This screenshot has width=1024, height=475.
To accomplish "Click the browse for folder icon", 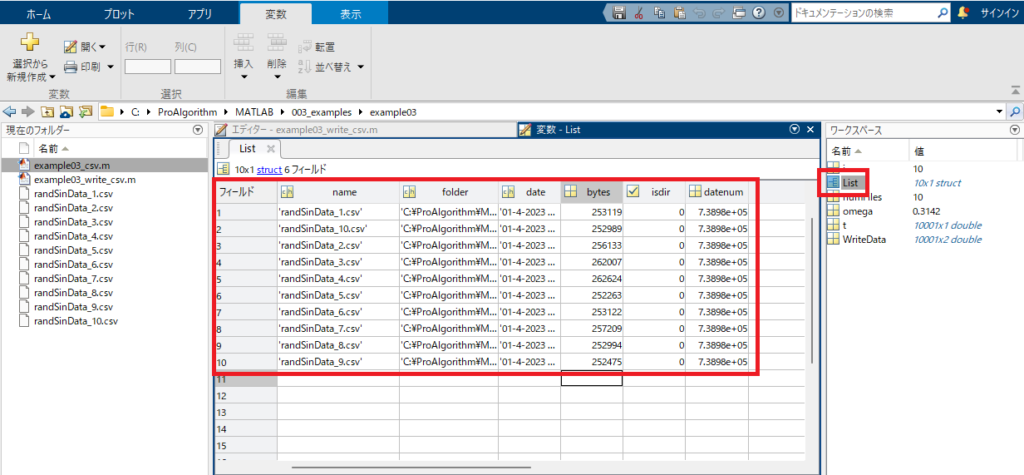I will point(85,111).
